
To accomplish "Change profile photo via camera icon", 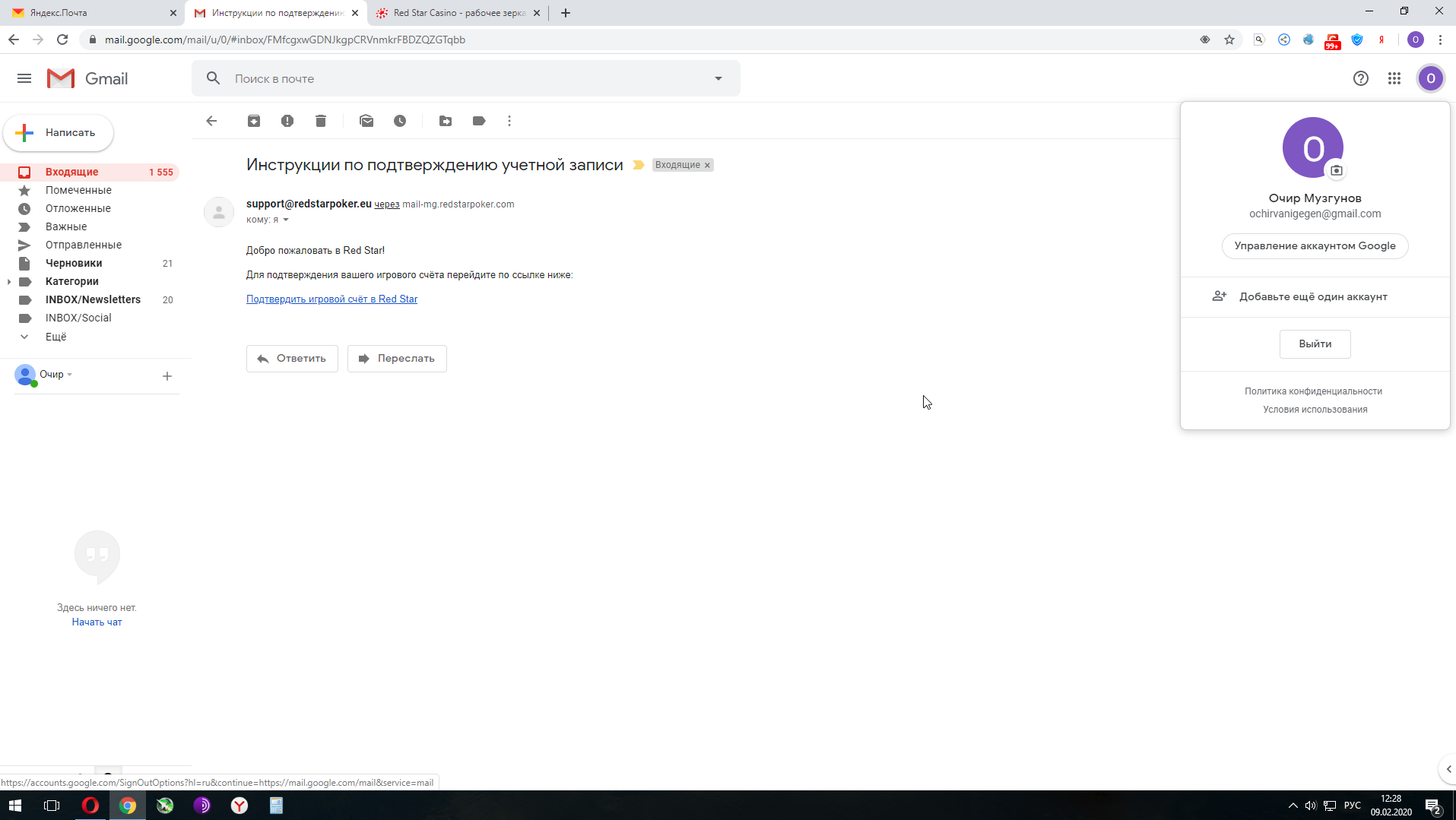I will 1337,170.
